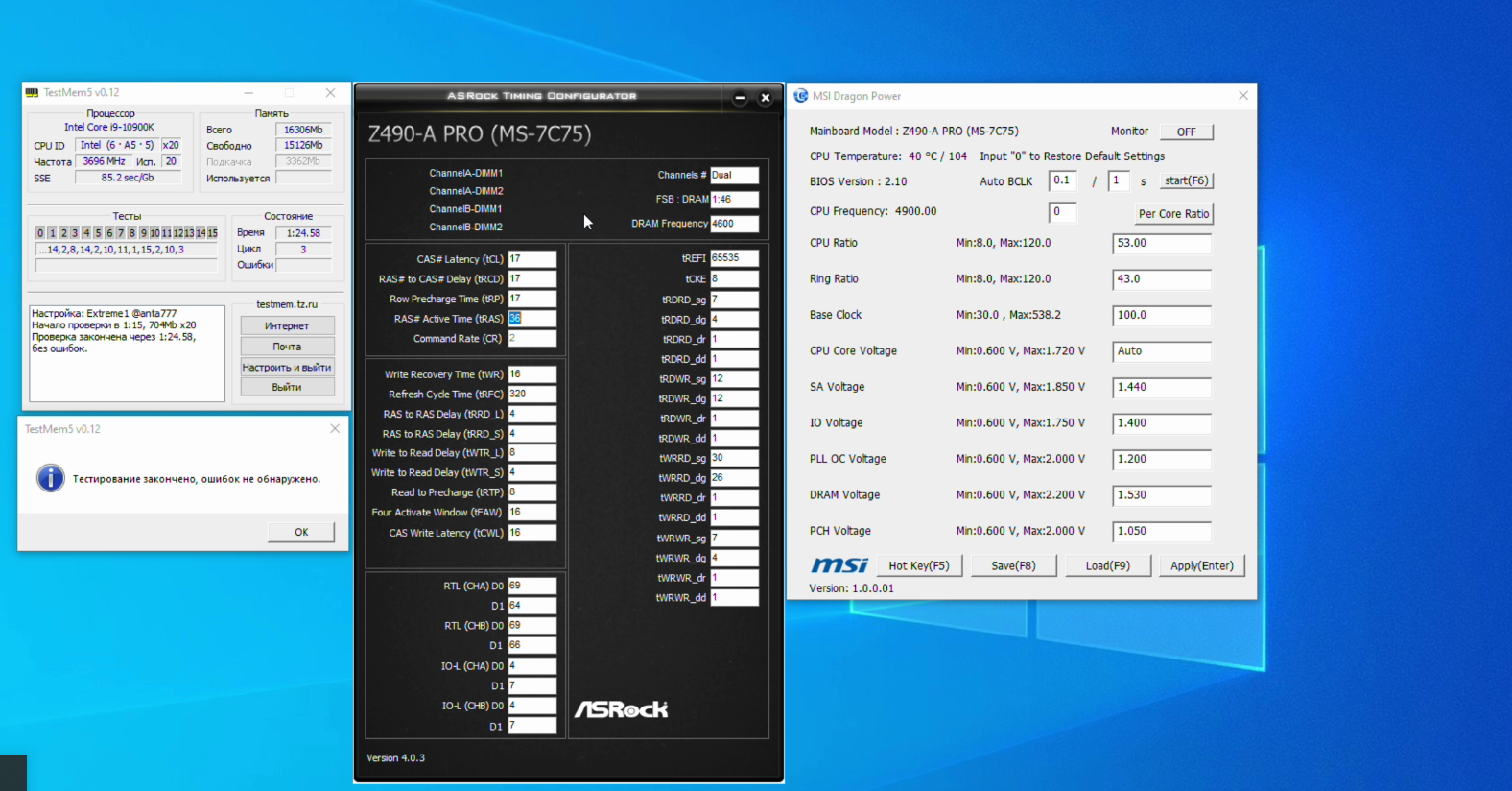This screenshot has width=1512, height=791.
Task: Click the Intel Core i9-10900K processor name
Action: [x=109, y=127]
